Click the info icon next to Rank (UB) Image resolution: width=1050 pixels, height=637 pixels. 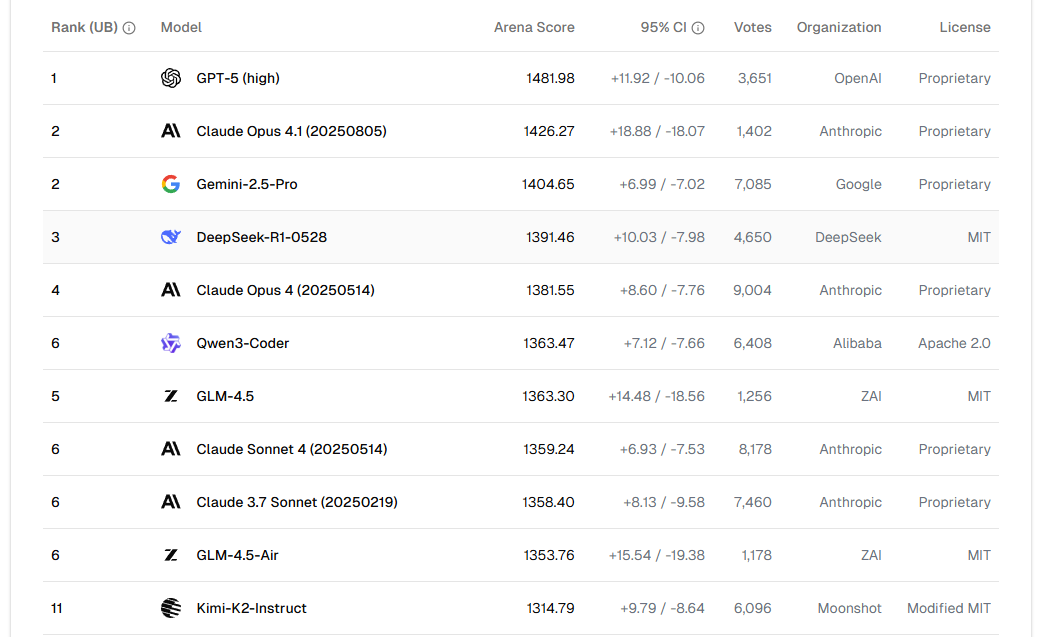(129, 28)
